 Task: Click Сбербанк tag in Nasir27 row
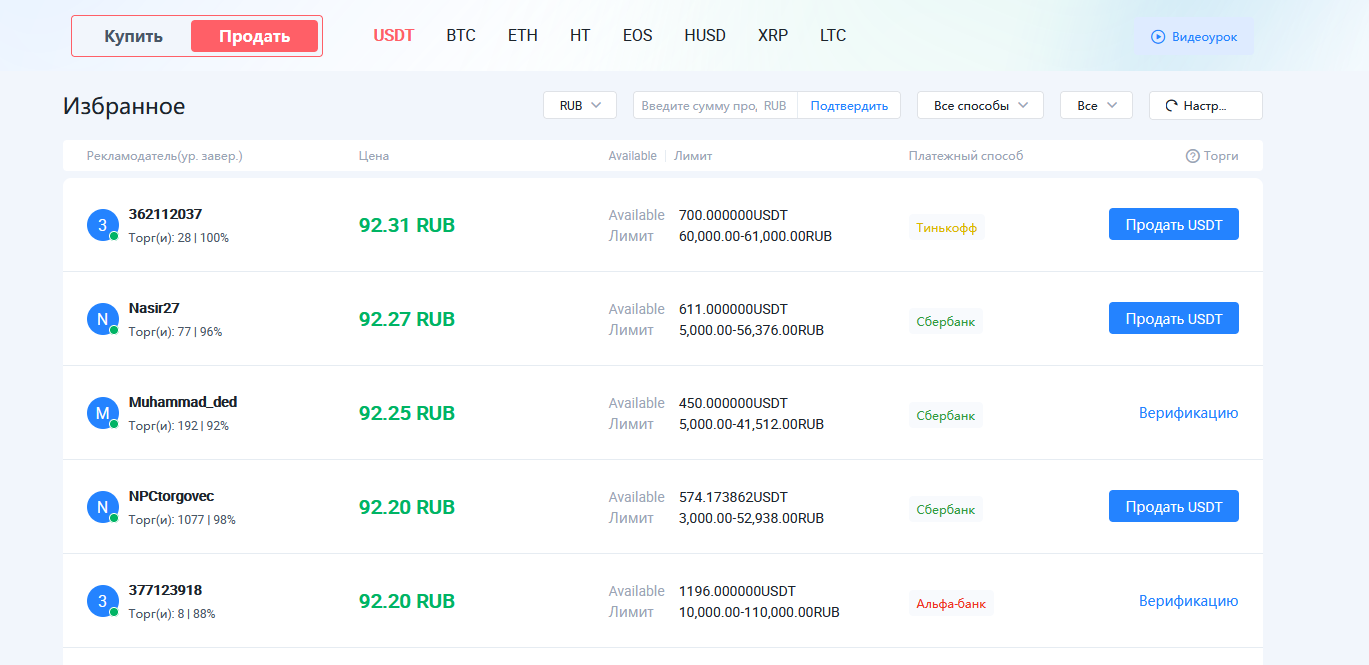pyautogui.click(x=946, y=322)
